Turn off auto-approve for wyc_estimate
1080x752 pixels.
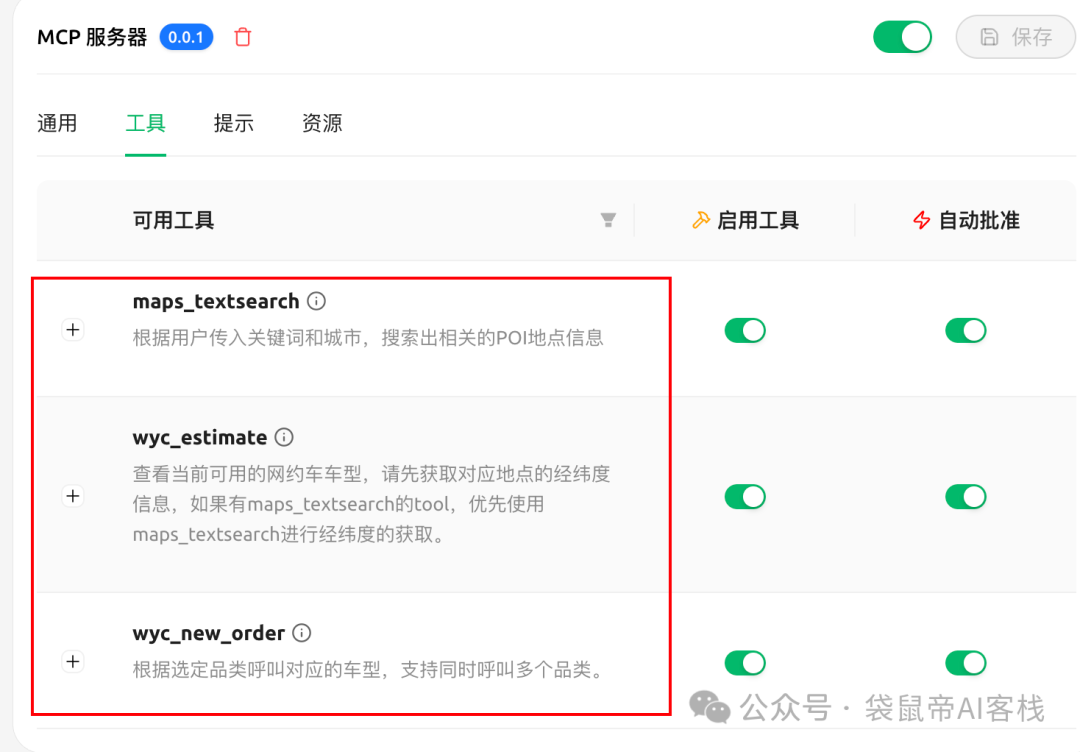pyautogui.click(x=966, y=497)
